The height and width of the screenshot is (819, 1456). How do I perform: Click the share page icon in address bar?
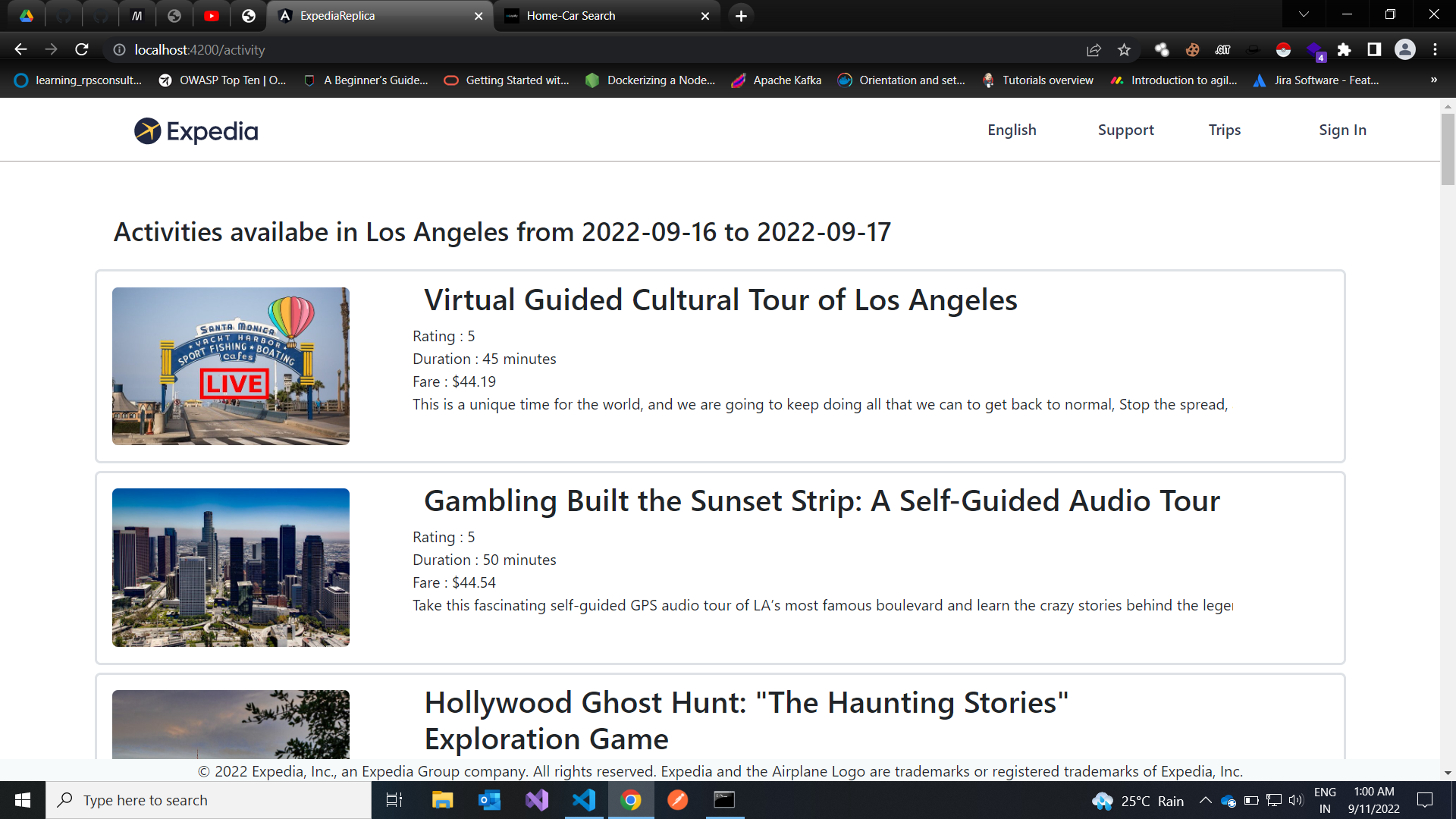(x=1094, y=50)
